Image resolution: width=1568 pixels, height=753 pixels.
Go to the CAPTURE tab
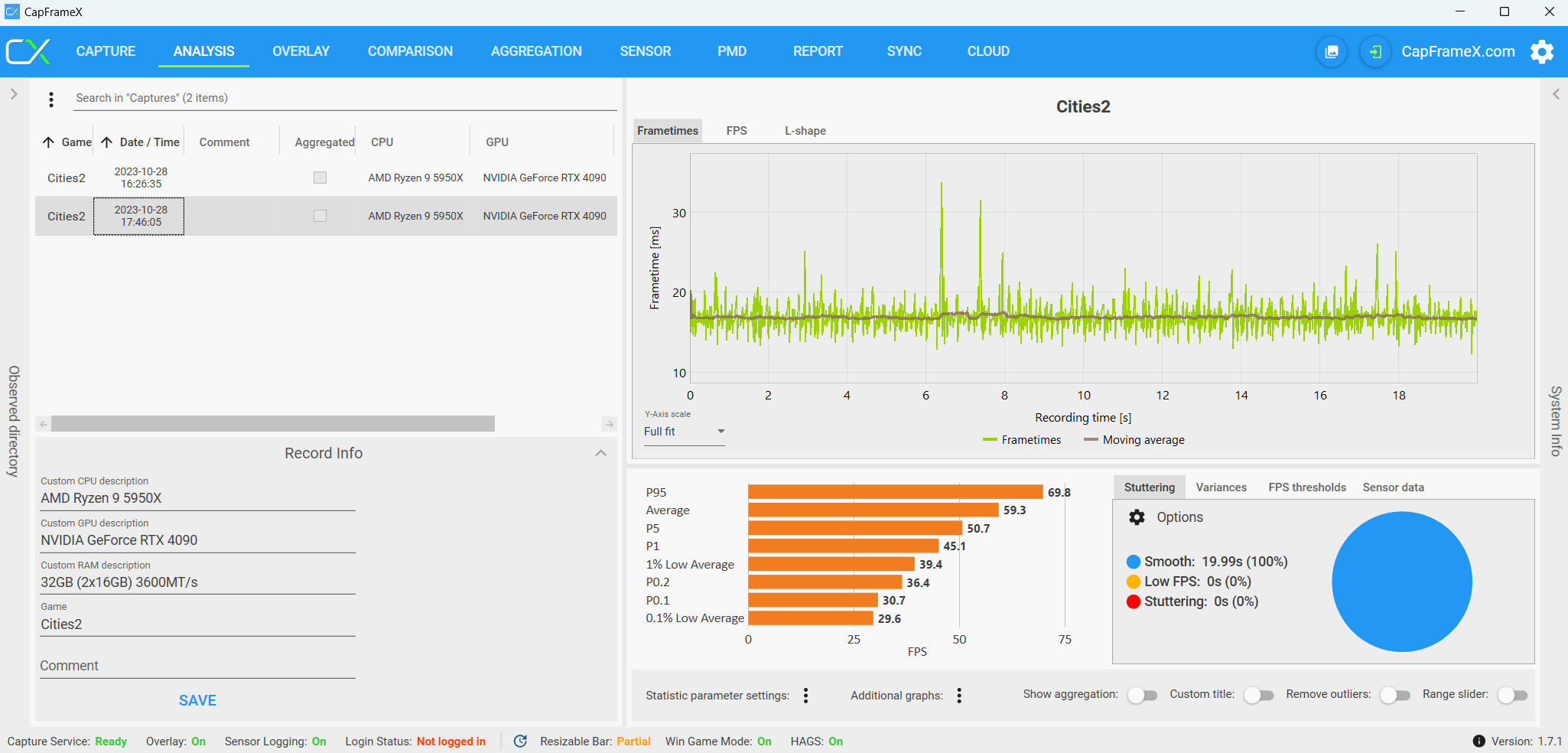[x=106, y=51]
